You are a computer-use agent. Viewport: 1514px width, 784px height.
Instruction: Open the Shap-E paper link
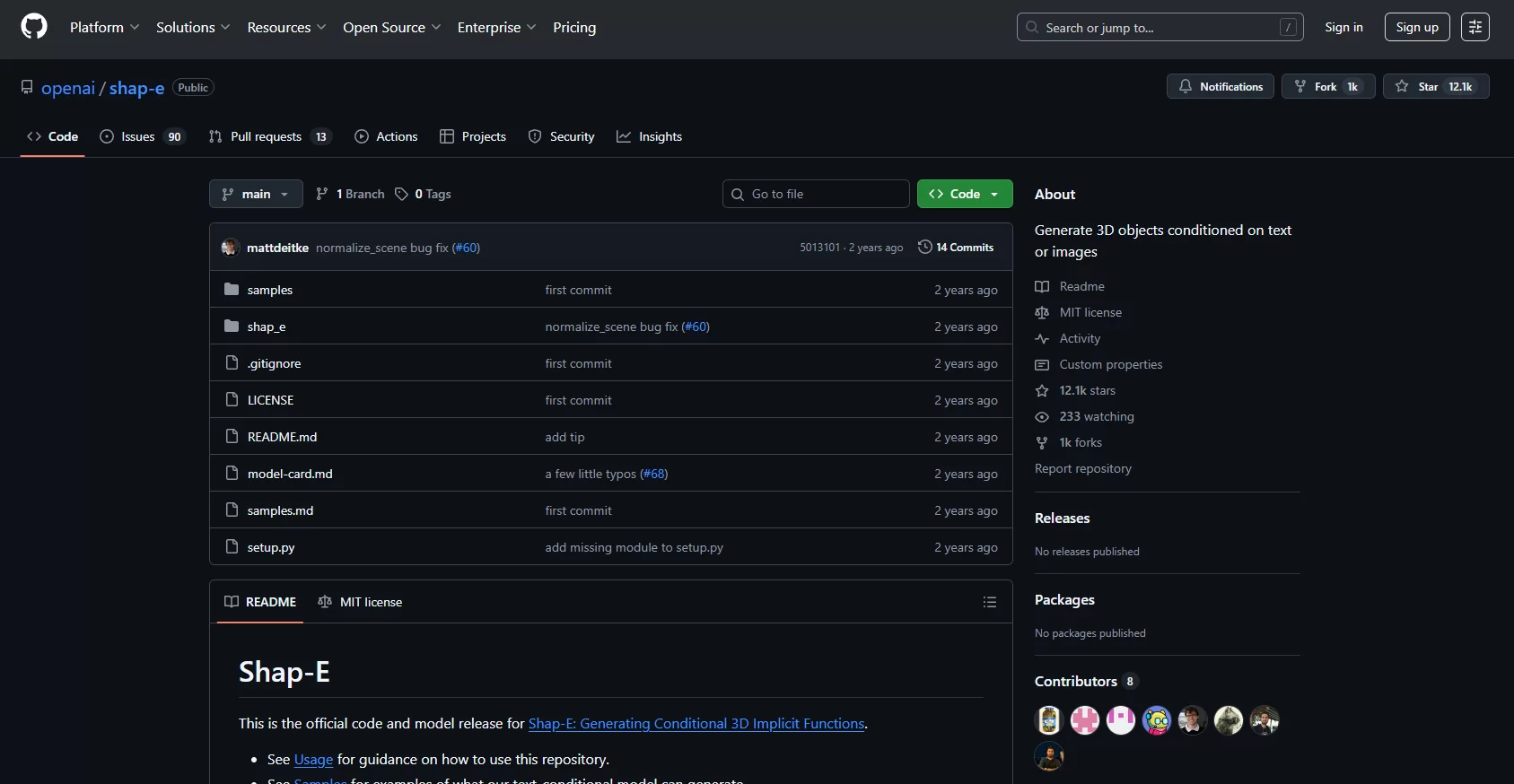[x=696, y=724]
